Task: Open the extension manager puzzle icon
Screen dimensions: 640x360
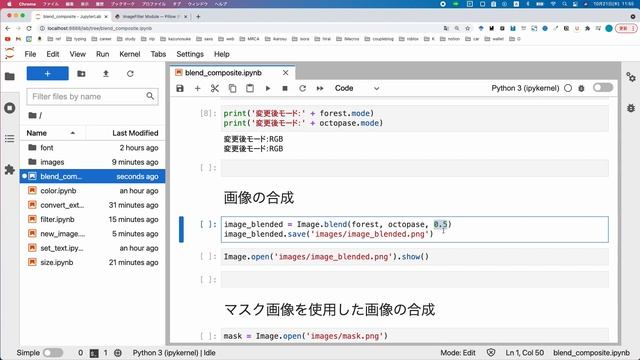Action: click(10, 170)
